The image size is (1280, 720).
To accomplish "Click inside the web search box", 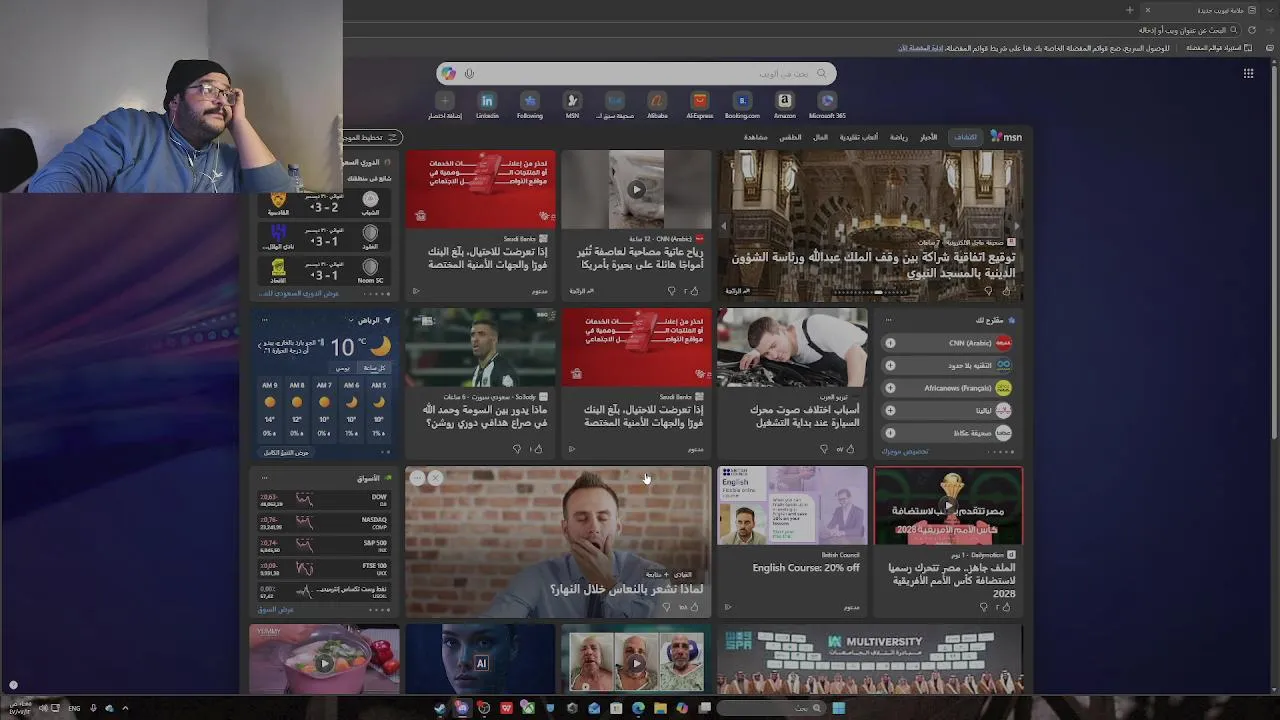I will point(636,73).
